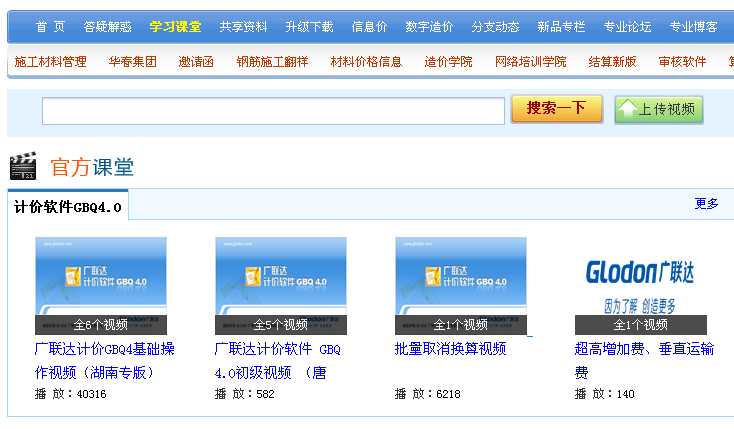Open 超高增加费、垂直运输费 title link
Viewport: 734px width, 429px height.
click(644, 361)
